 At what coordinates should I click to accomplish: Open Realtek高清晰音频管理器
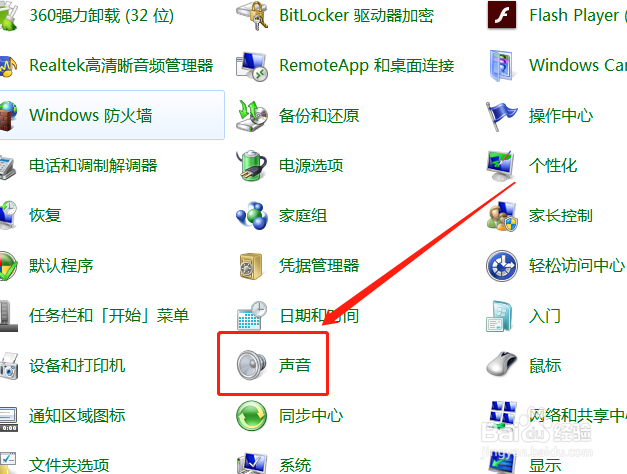(x=121, y=65)
